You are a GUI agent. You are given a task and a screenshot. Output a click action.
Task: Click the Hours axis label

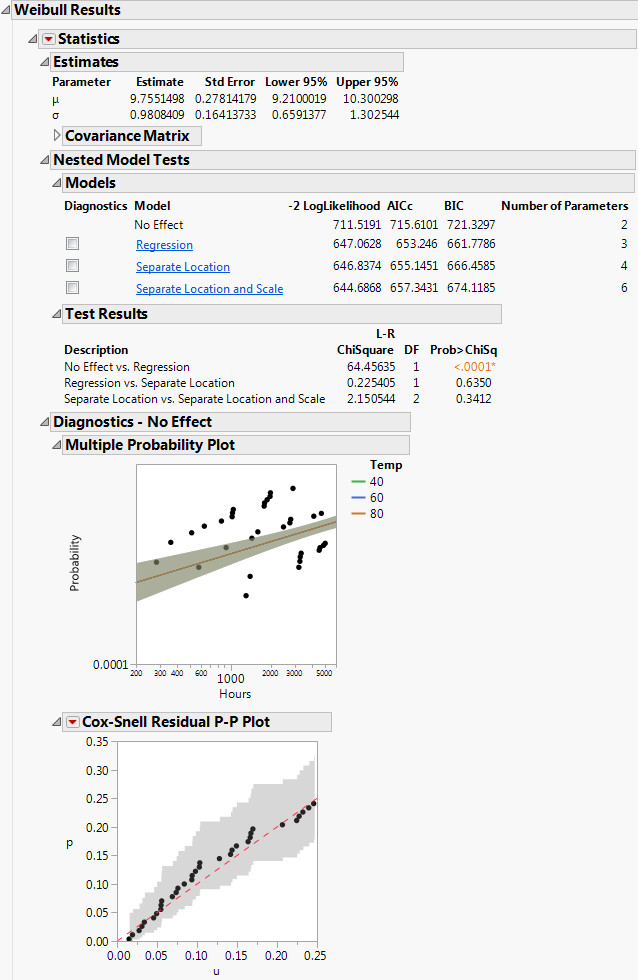click(x=235, y=694)
